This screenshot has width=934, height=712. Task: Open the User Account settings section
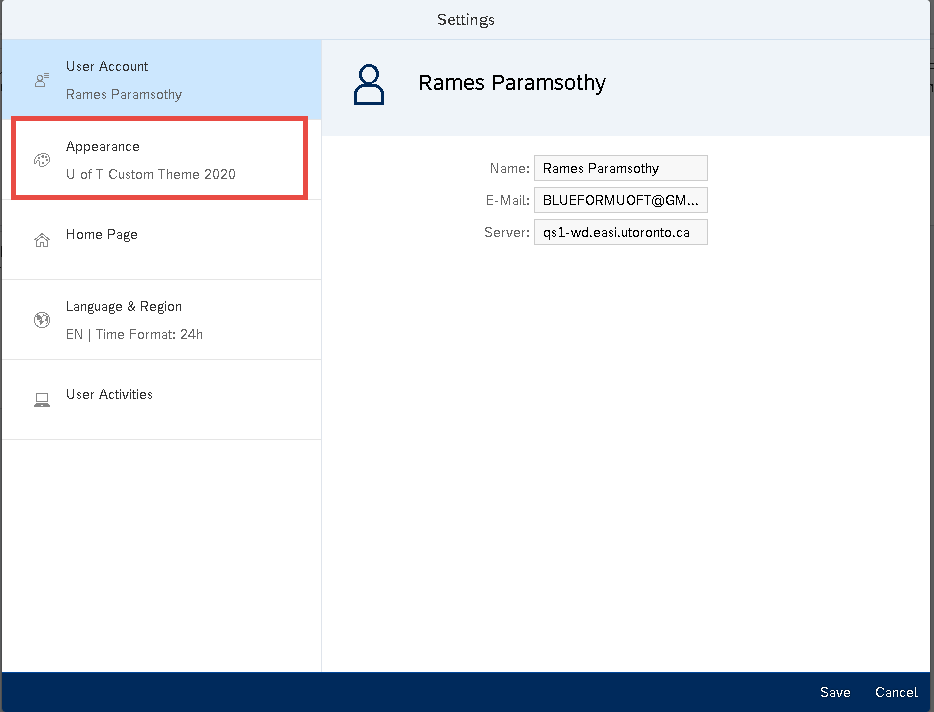(161, 80)
